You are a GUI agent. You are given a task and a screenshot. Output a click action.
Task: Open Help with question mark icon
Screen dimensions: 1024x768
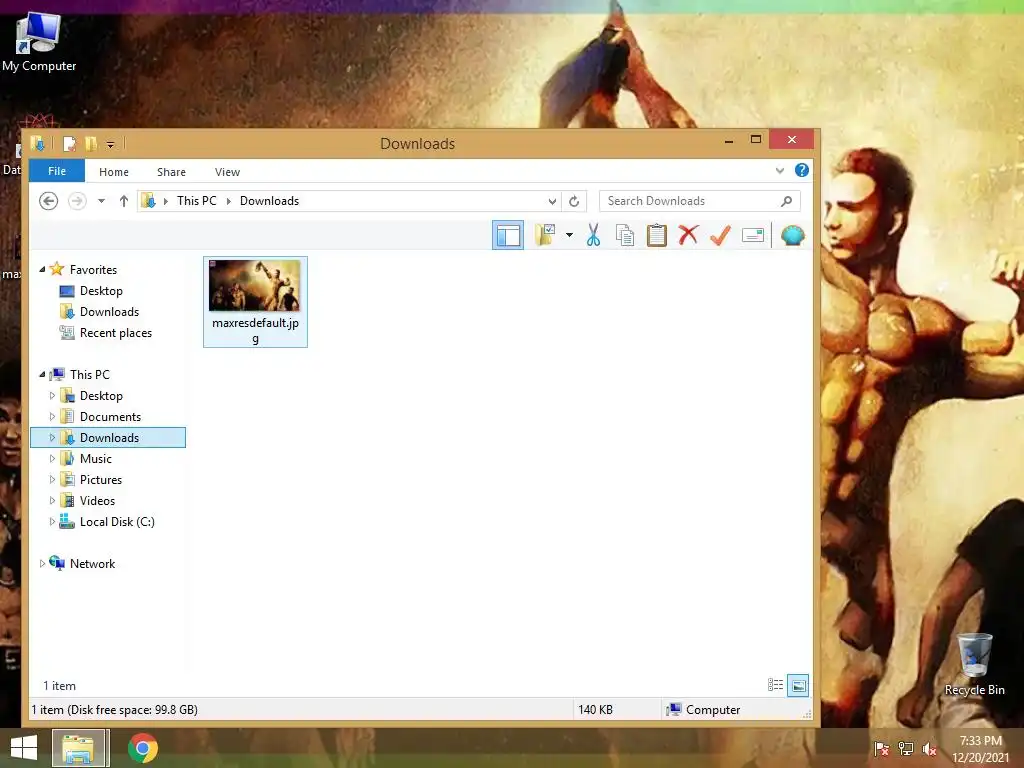click(802, 170)
